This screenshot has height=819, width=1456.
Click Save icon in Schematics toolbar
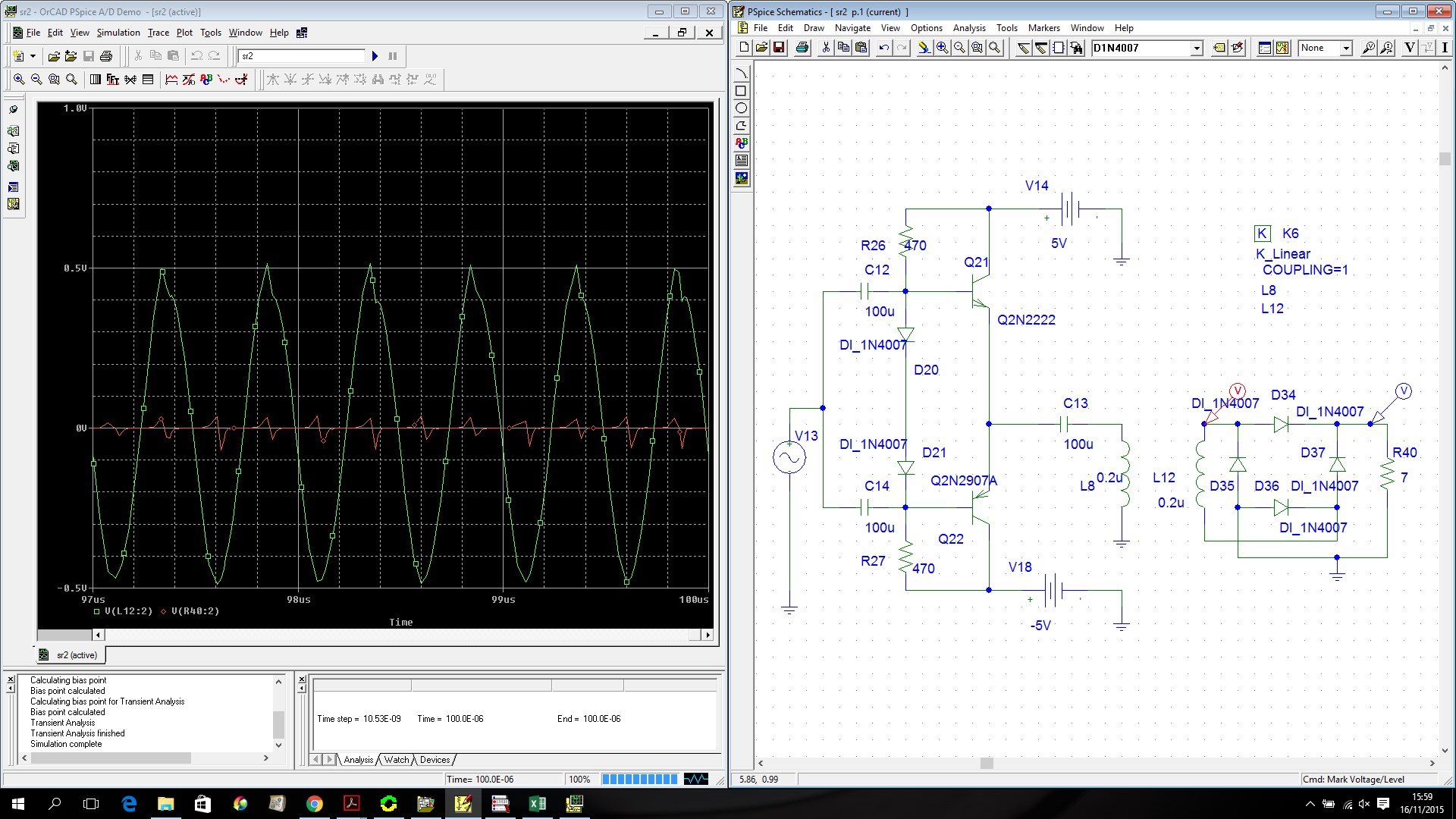point(779,48)
